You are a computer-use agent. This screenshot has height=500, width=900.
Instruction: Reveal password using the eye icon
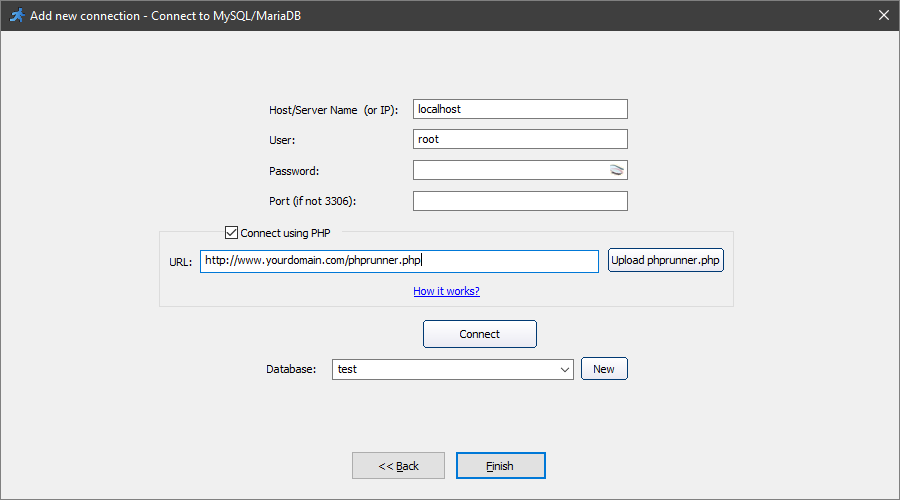pos(616,170)
